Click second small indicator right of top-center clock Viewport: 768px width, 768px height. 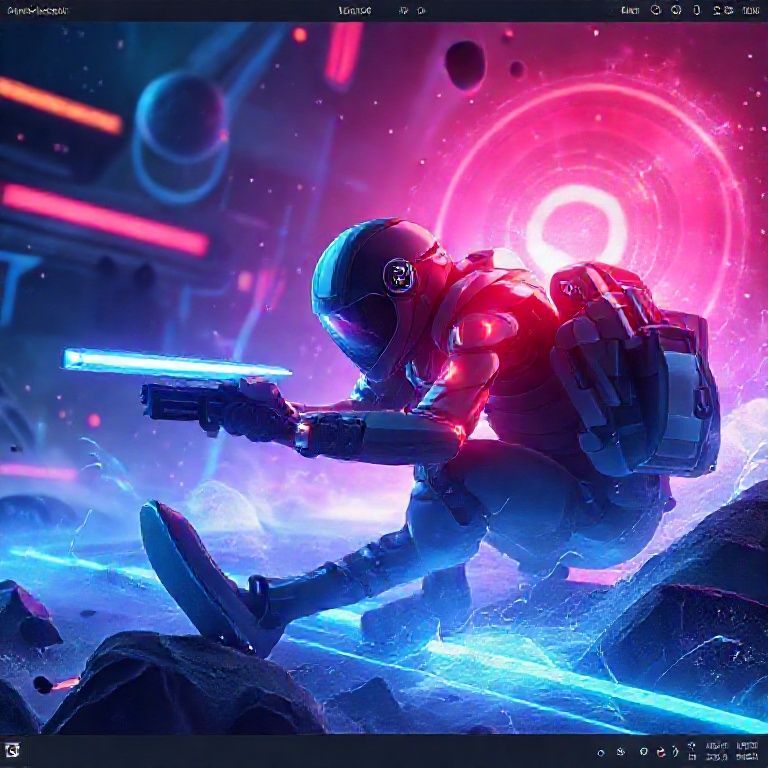tap(421, 10)
